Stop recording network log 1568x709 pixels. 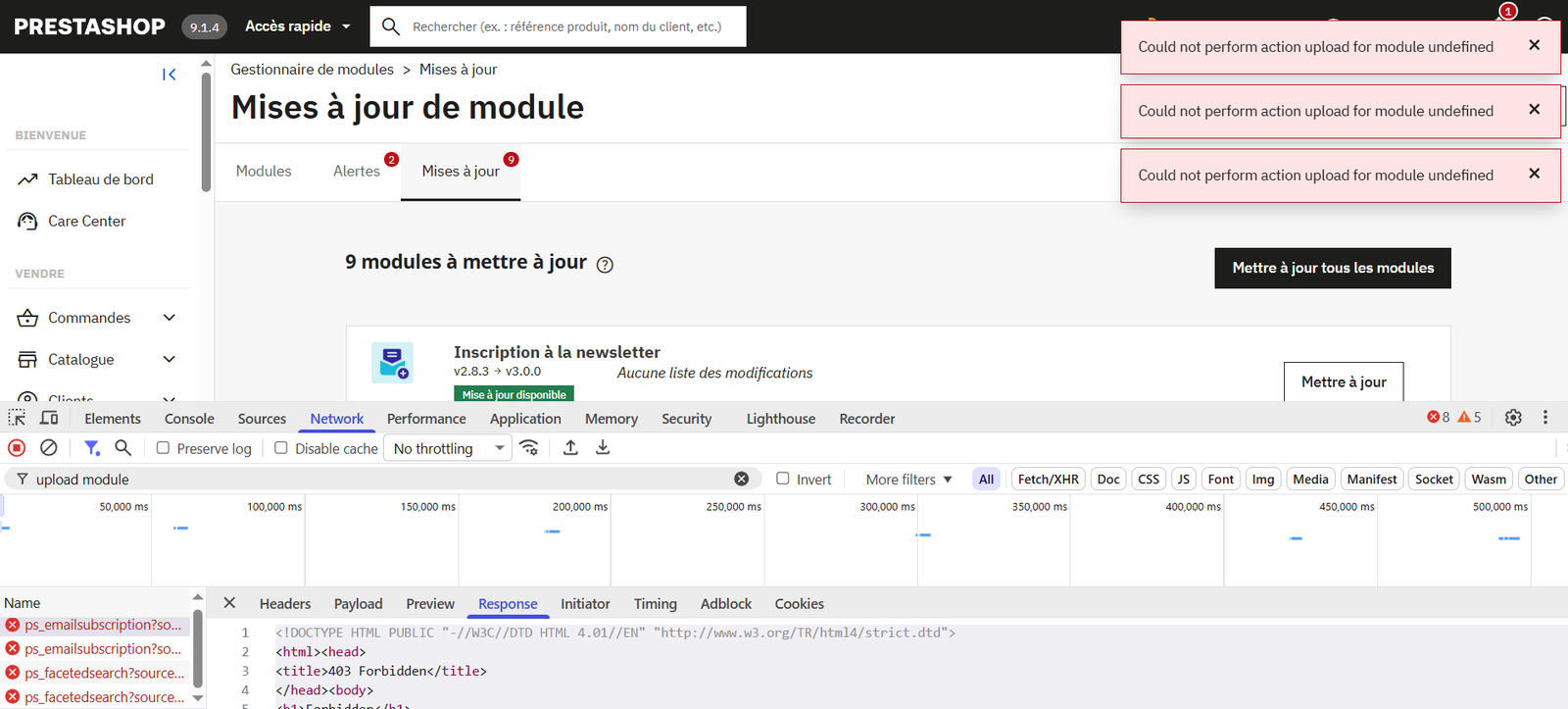coord(17,448)
